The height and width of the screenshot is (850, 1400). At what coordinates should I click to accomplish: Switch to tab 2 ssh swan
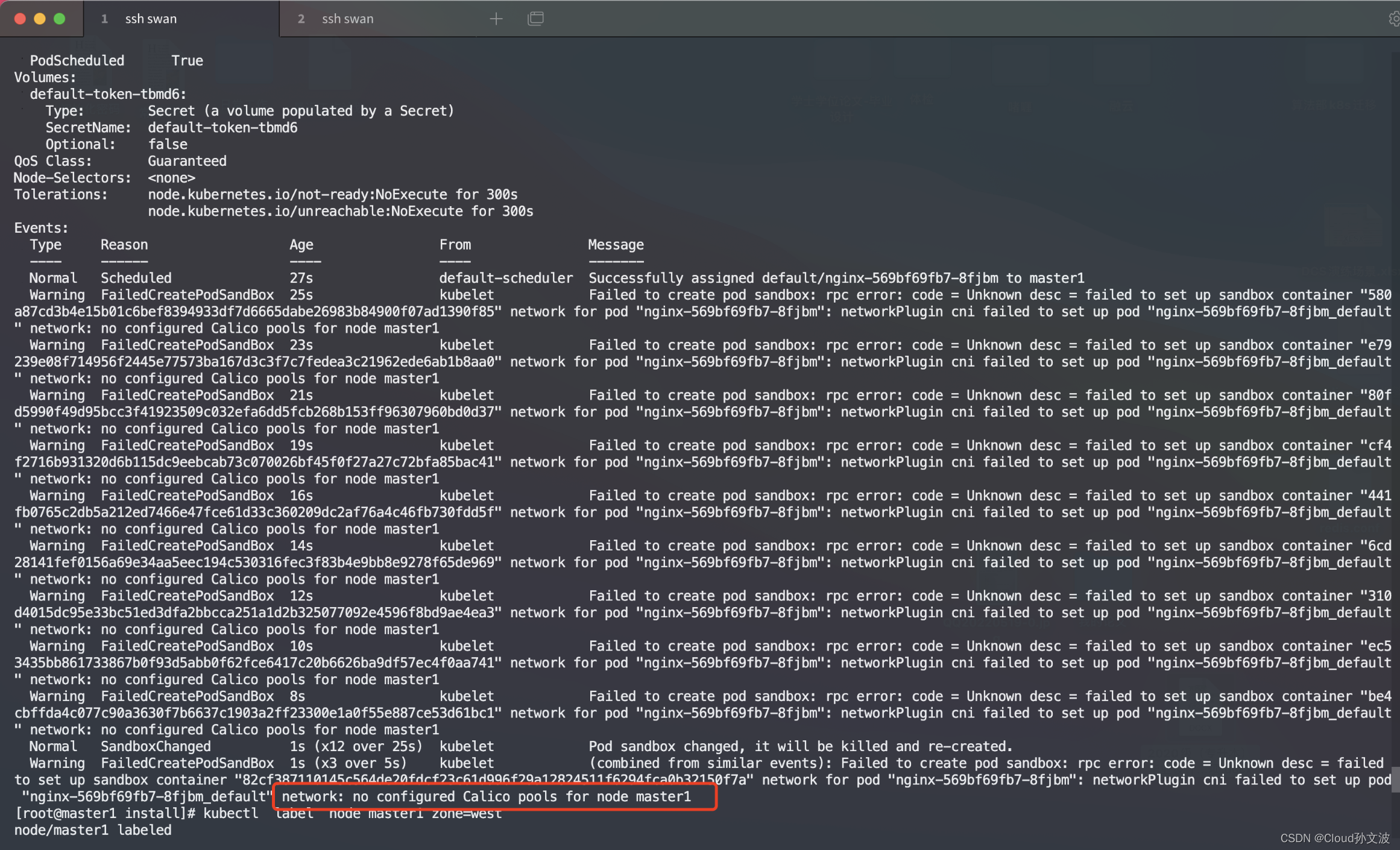point(377,19)
